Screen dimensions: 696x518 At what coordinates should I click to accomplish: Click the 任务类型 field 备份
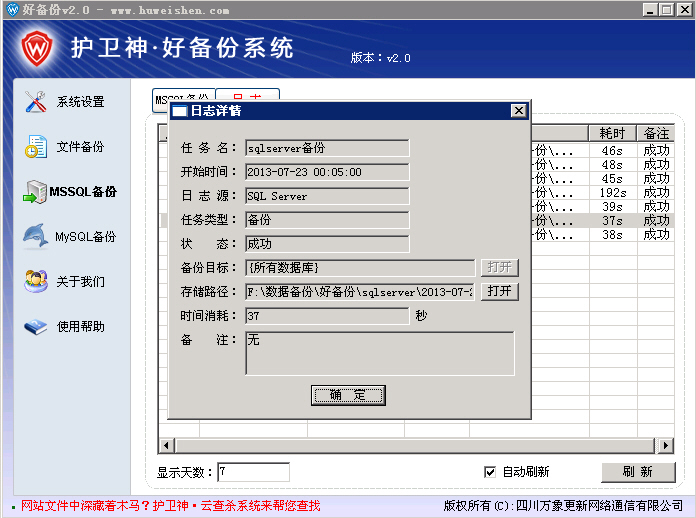point(327,220)
